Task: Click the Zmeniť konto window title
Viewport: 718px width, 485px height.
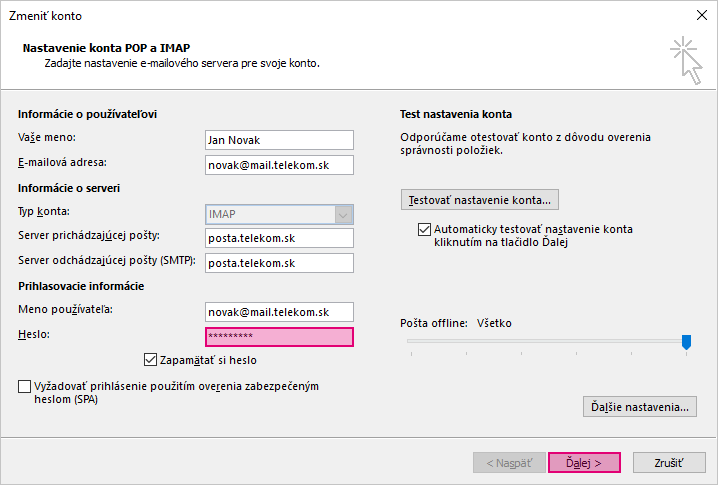Action: (x=45, y=16)
